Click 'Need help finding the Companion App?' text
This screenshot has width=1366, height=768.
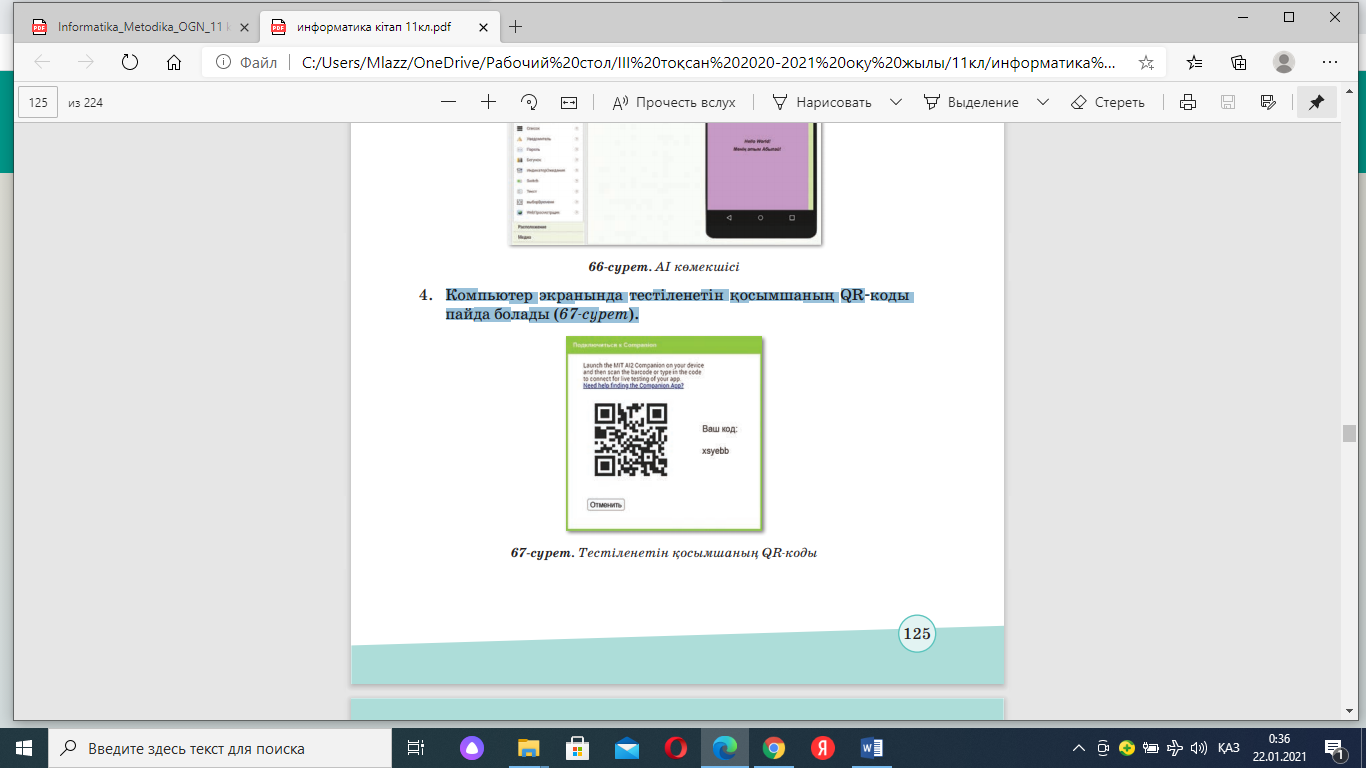coord(633,386)
